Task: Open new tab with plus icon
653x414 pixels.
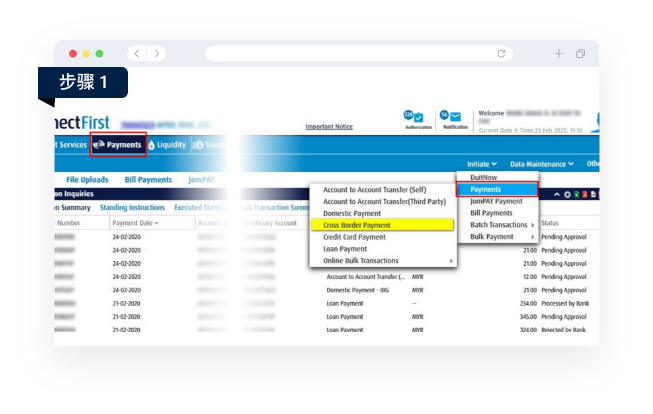Action: click(x=558, y=53)
